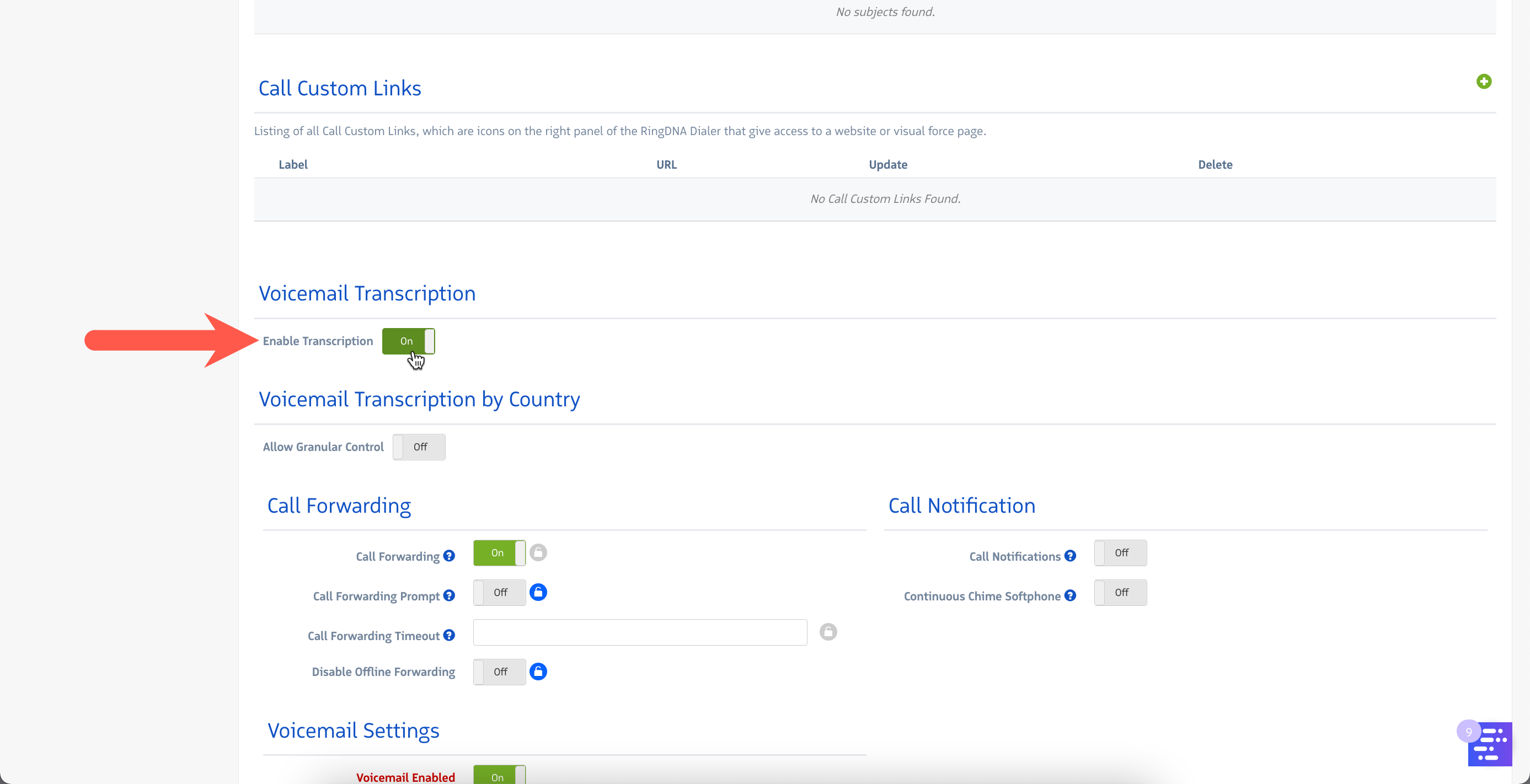Click the green add Call Custom Link icon
1530x784 pixels.
(x=1483, y=81)
